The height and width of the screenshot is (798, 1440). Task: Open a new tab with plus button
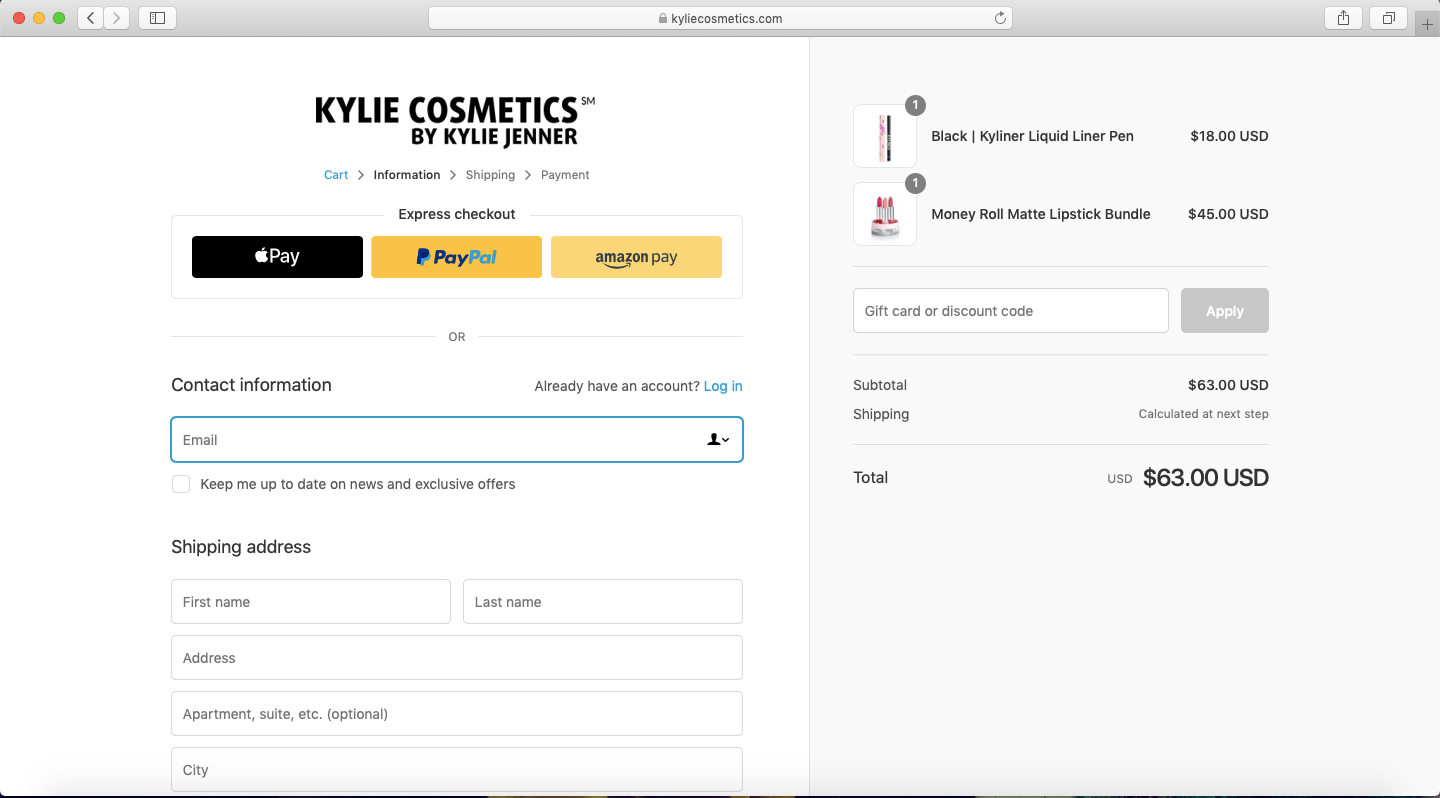(1427, 24)
